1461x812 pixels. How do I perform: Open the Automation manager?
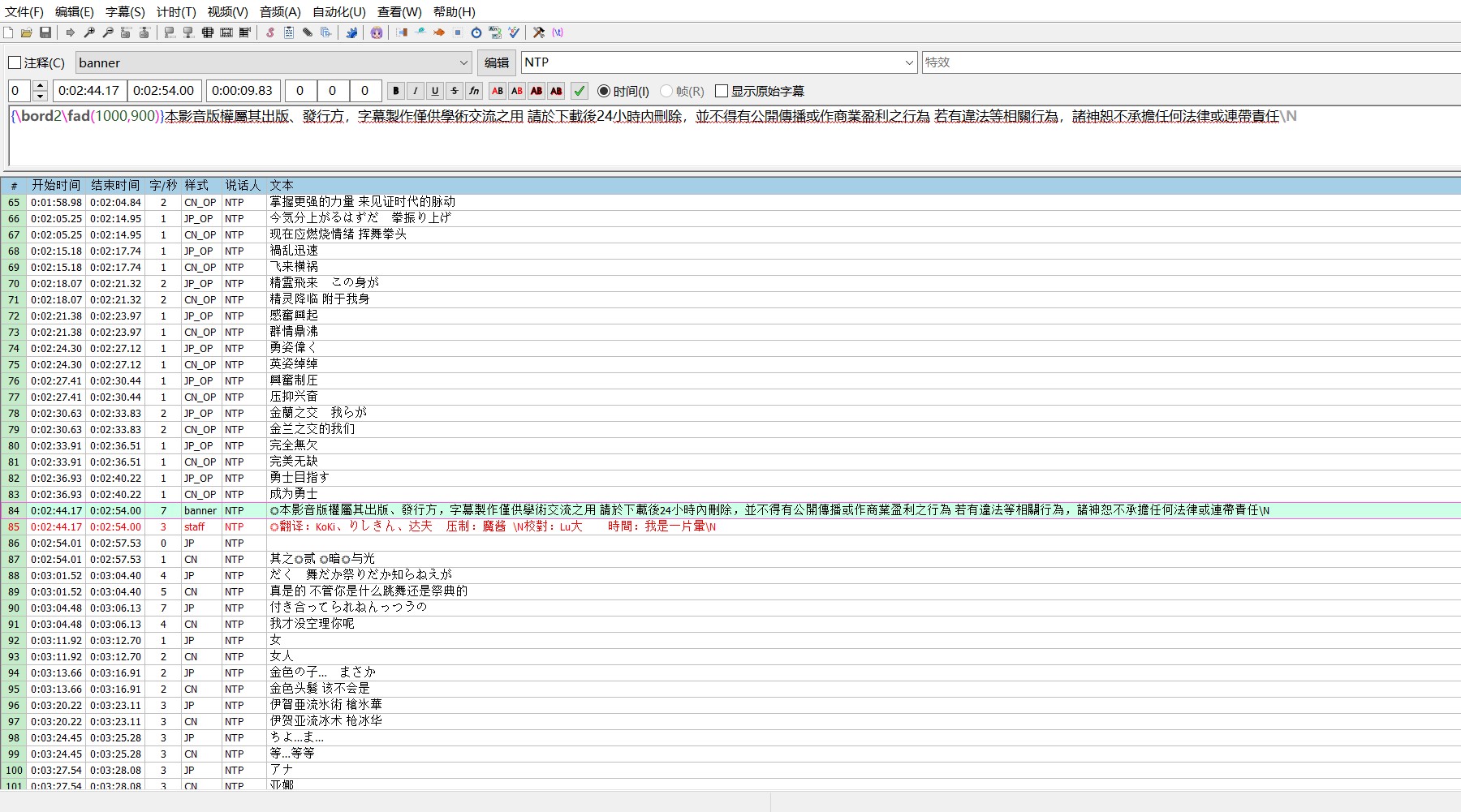(x=351, y=32)
